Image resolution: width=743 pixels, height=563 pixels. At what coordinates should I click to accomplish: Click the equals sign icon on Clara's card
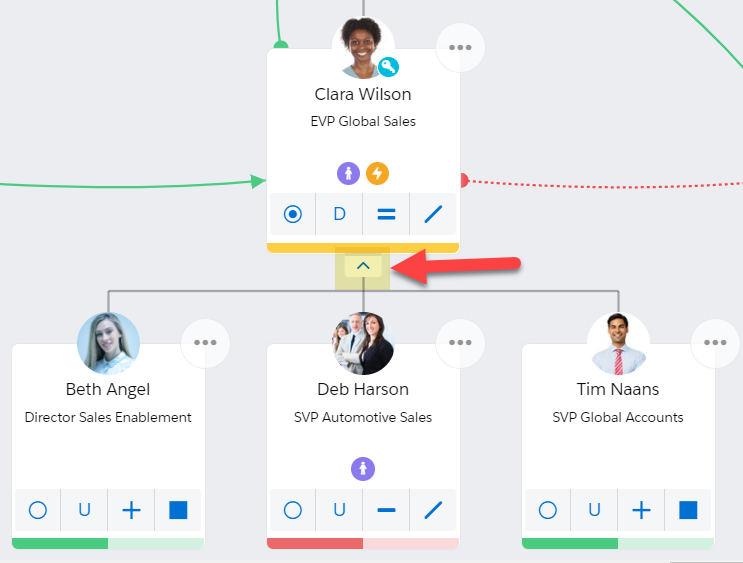coord(386,214)
